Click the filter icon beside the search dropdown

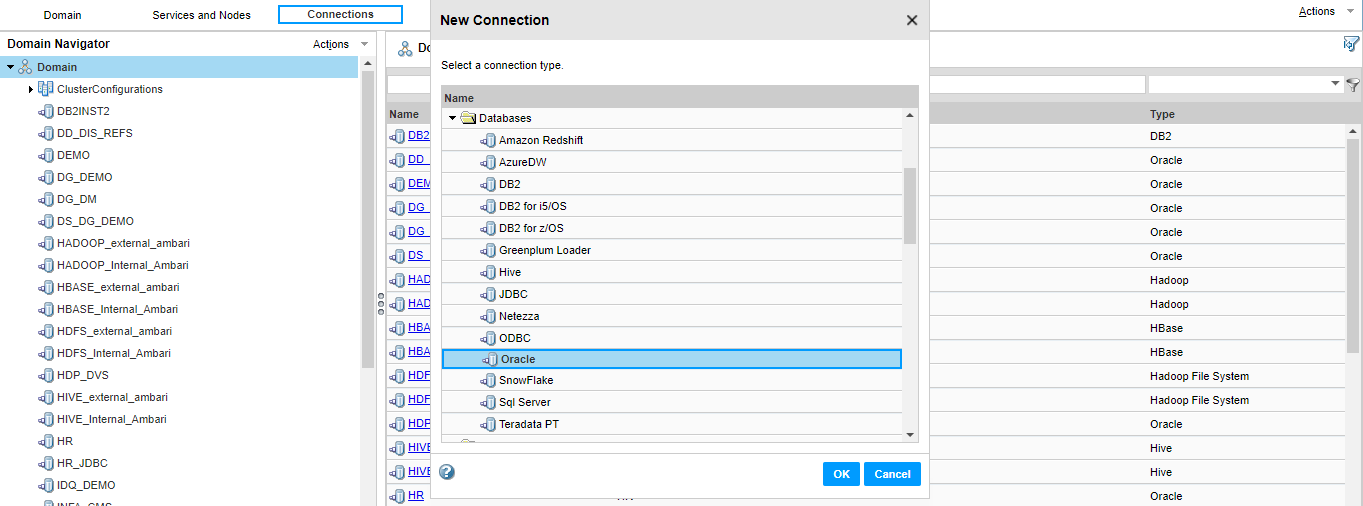tap(1352, 85)
